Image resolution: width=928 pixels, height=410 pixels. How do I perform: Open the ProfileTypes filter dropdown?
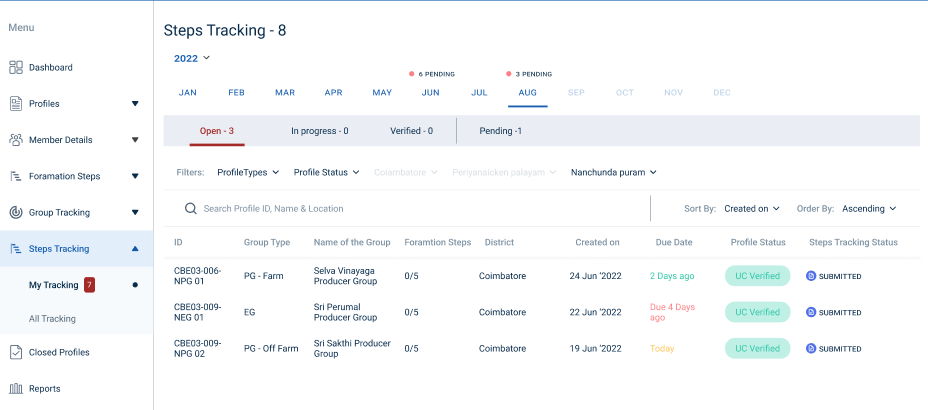click(248, 172)
